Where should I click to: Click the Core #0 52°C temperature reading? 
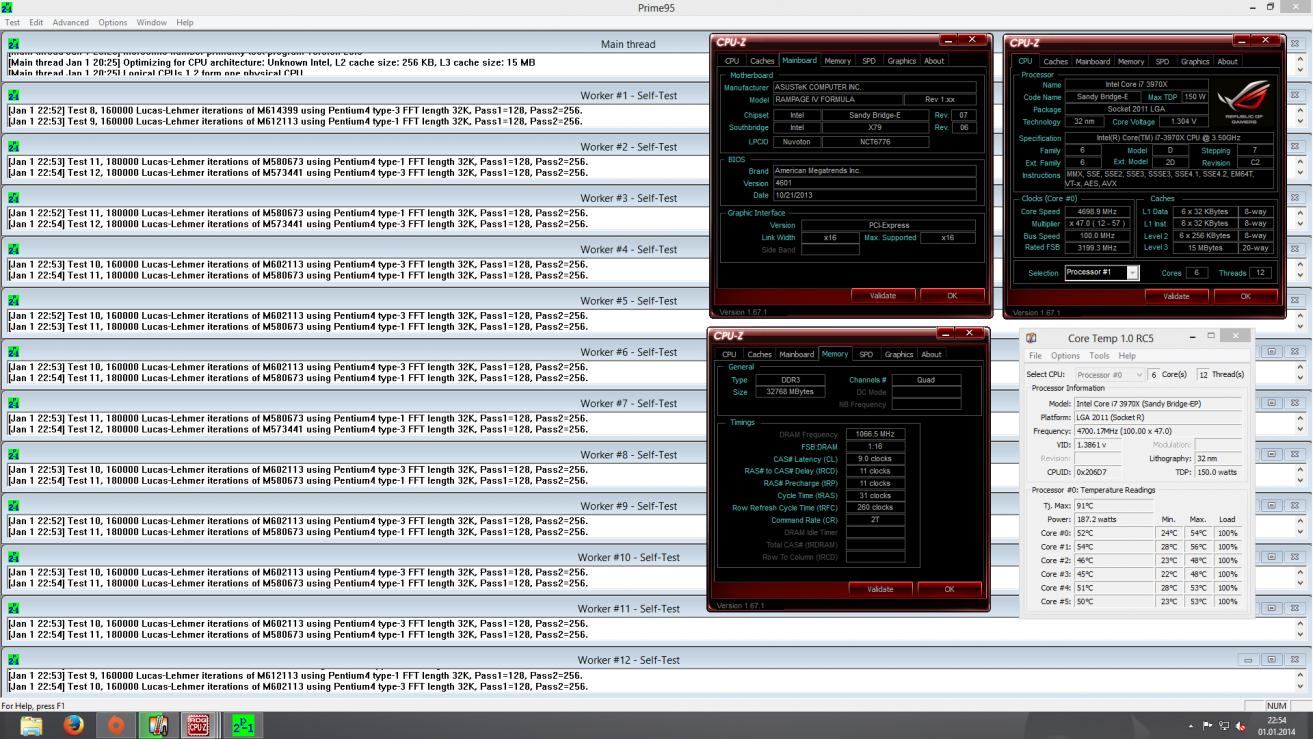(1115, 533)
